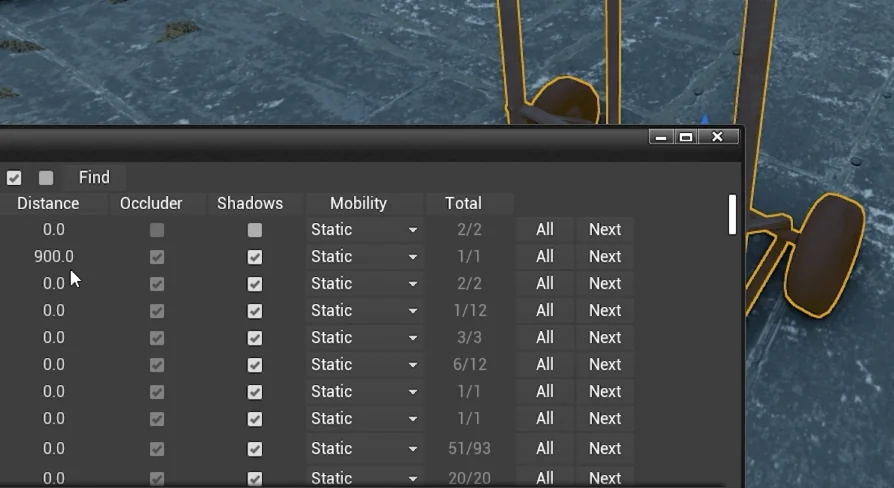Toggle Shadows in the 900.0 distance row
894x488 pixels.
(255, 257)
